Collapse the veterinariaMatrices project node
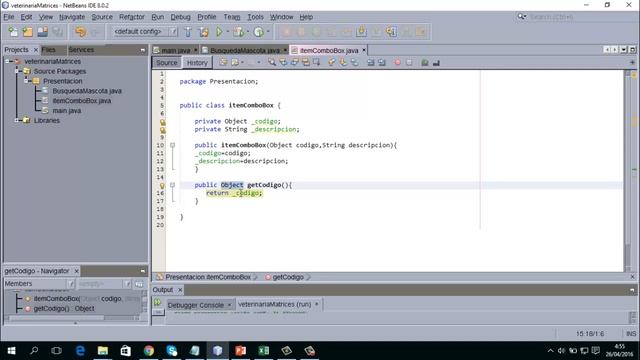This screenshot has width=640, height=360. click(7, 61)
